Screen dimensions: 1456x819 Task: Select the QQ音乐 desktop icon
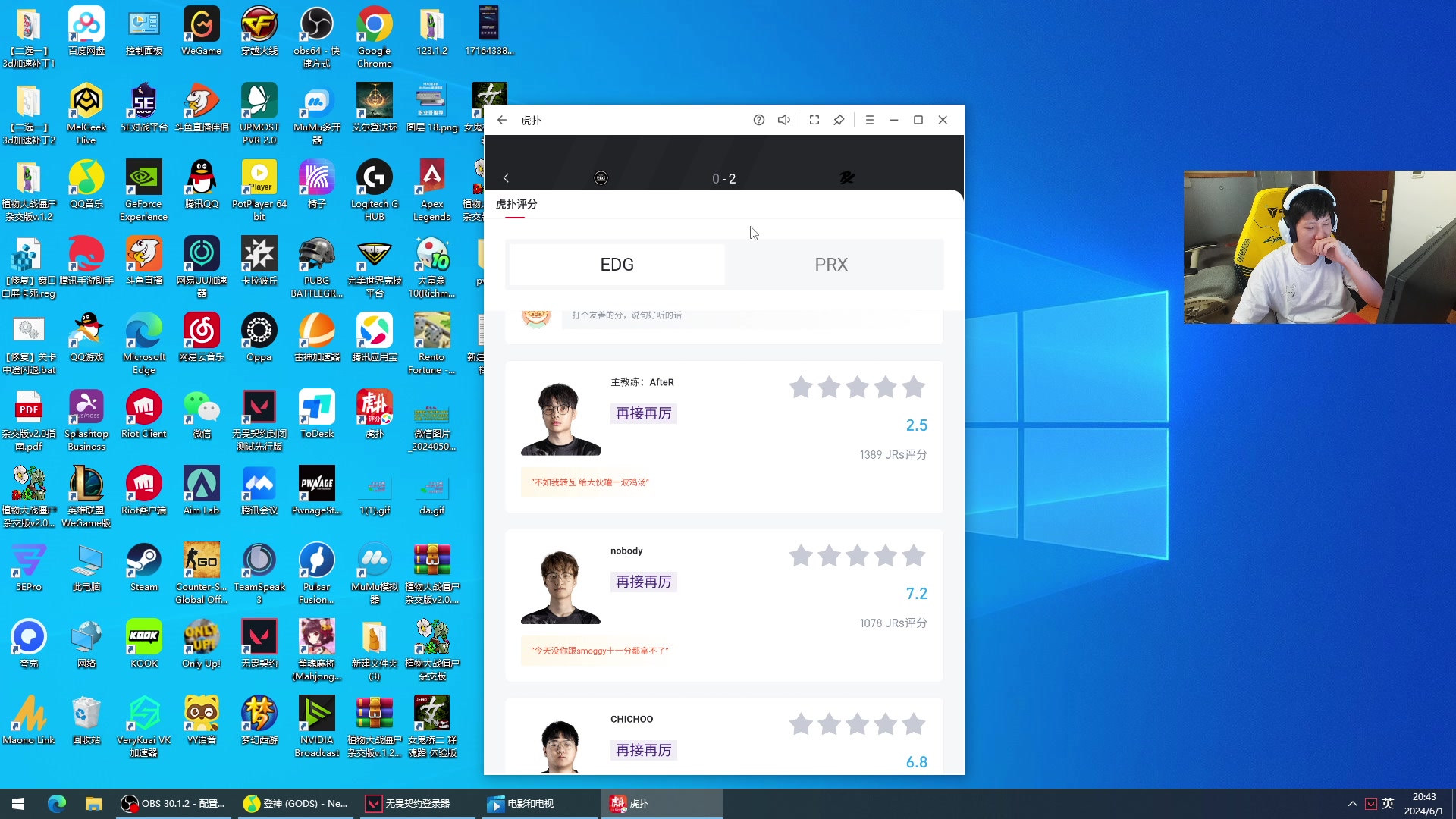(86, 184)
